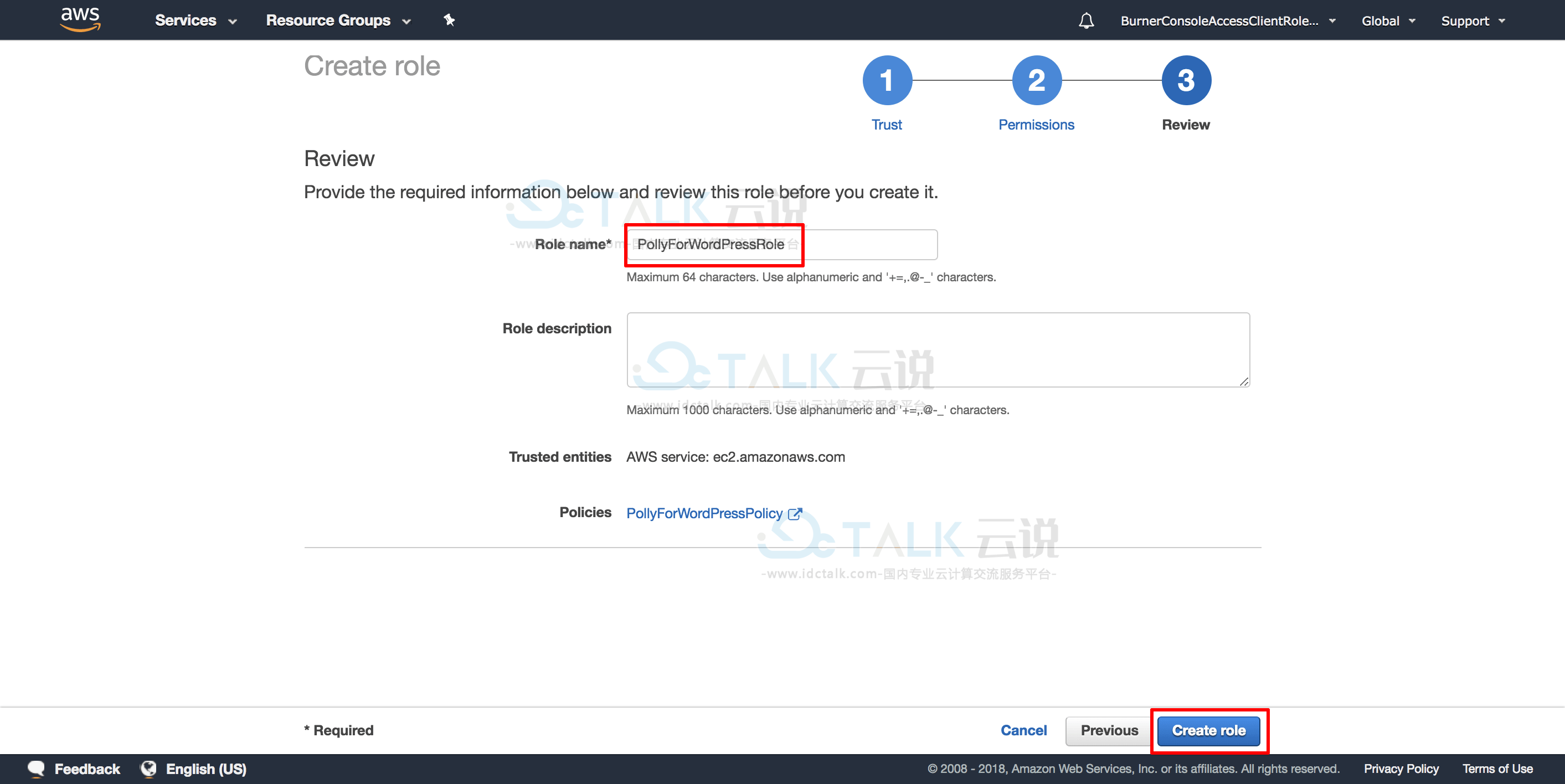
Task: Open the notifications bell
Action: coord(1087,20)
